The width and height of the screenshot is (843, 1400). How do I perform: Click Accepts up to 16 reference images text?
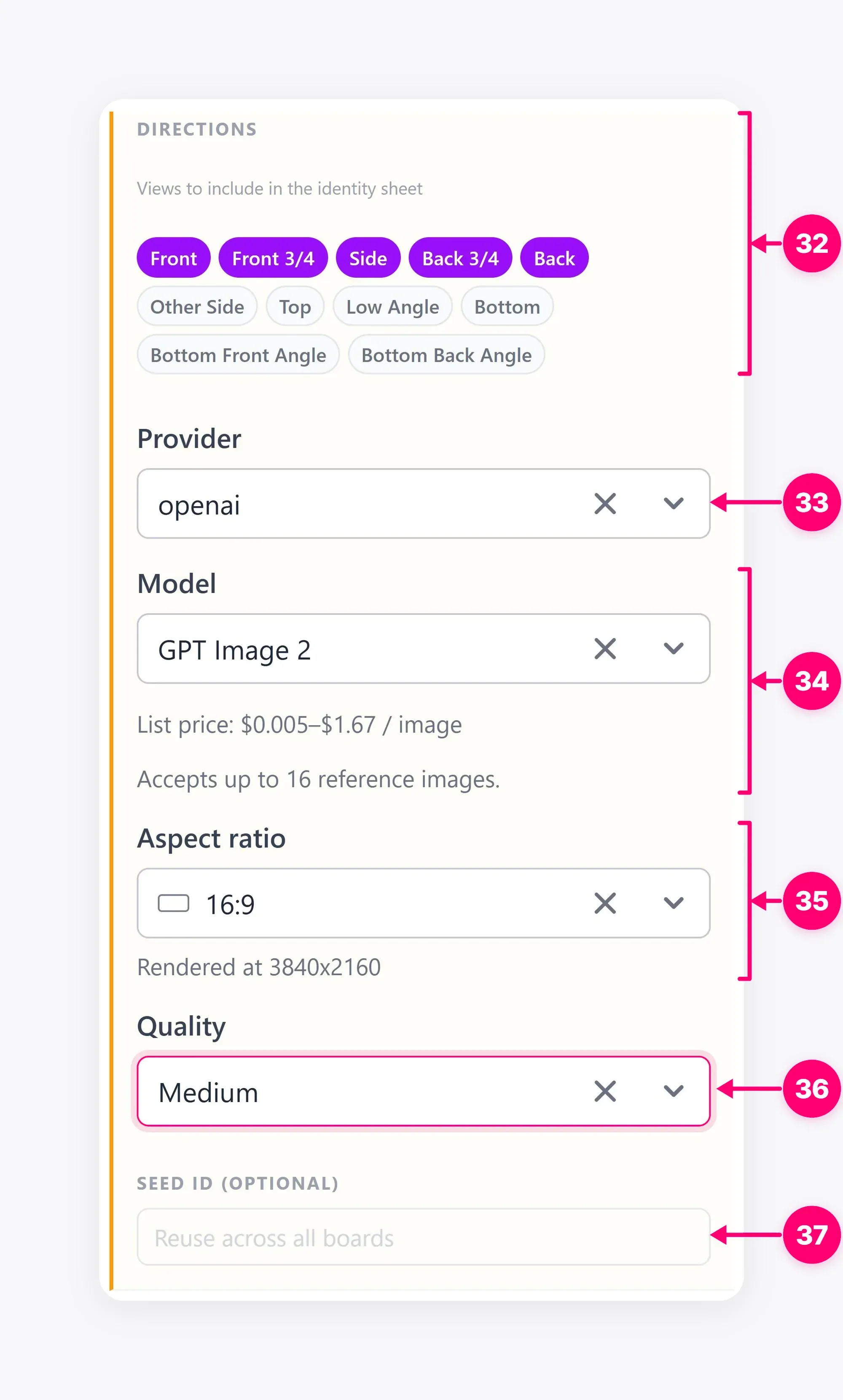click(x=318, y=780)
